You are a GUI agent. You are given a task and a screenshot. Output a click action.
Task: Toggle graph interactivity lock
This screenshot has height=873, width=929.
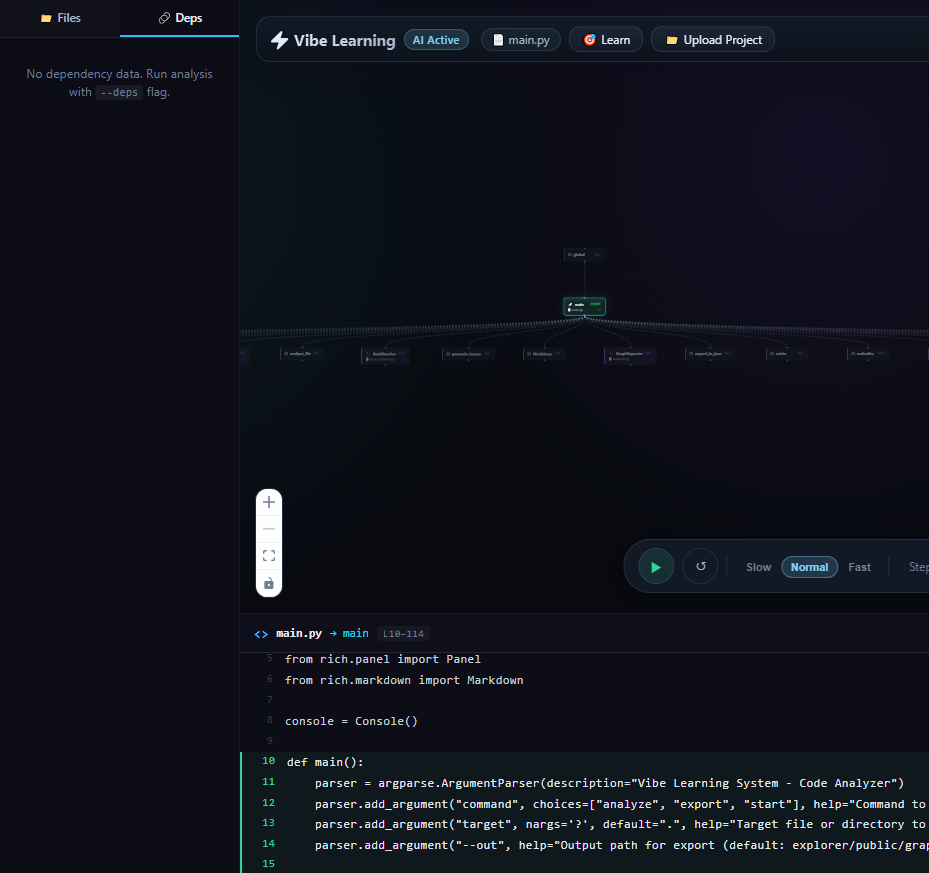269,583
